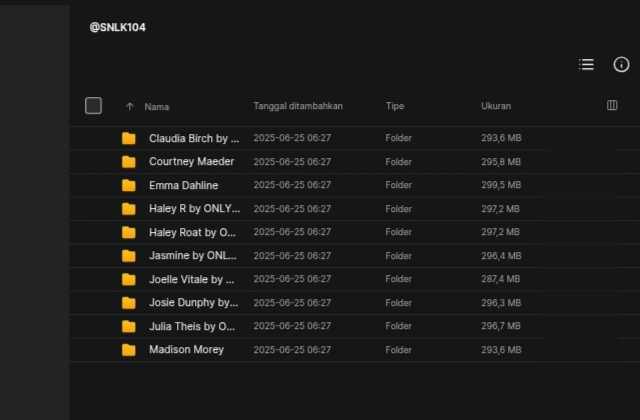Click folder icon of Madison Morey row

[x=129, y=350]
